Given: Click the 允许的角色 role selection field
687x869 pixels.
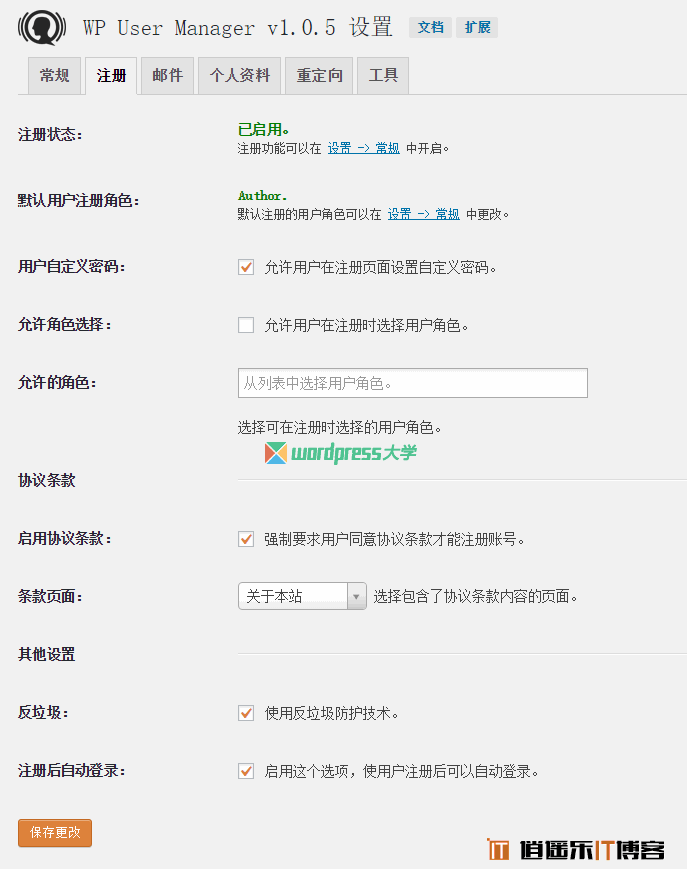Looking at the screenshot, I should (412, 383).
